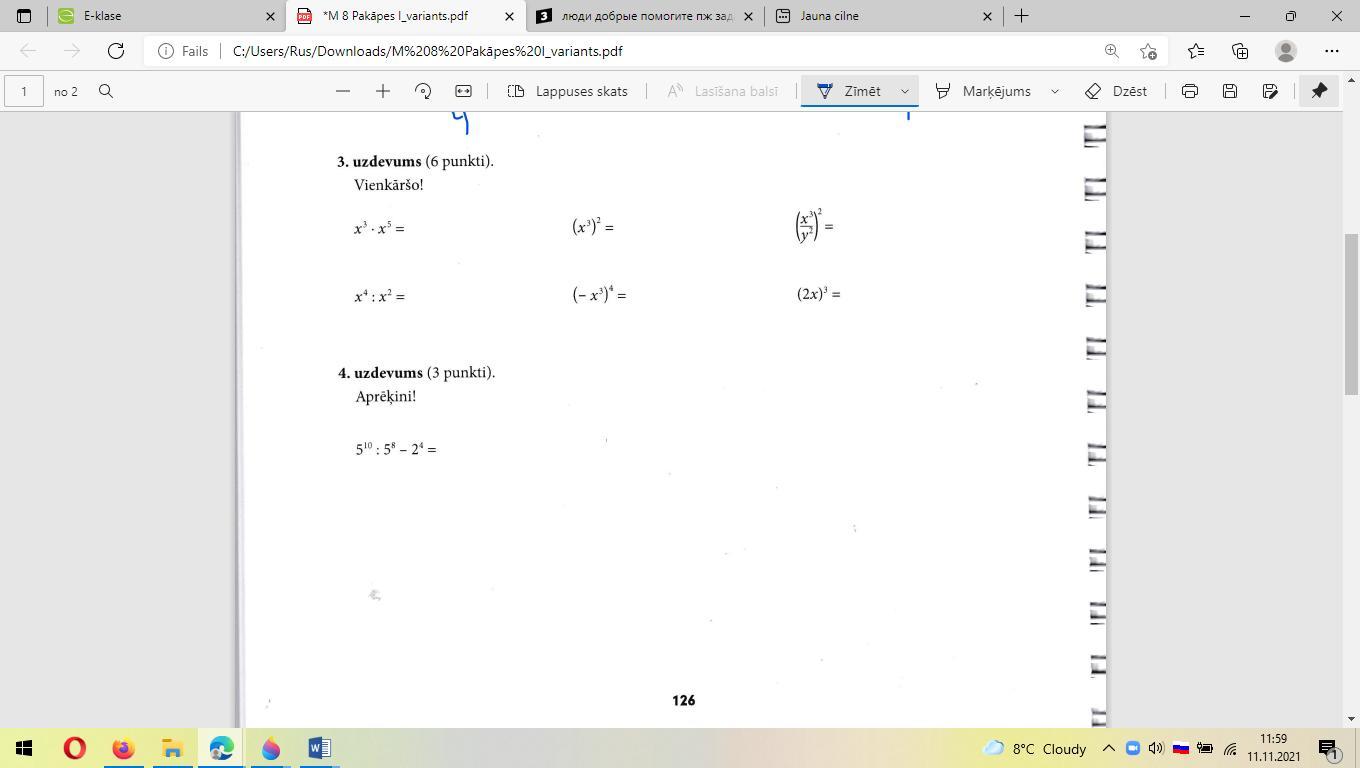The width and height of the screenshot is (1360, 768).
Task: Open the Lappuses skats page view
Action: point(567,91)
